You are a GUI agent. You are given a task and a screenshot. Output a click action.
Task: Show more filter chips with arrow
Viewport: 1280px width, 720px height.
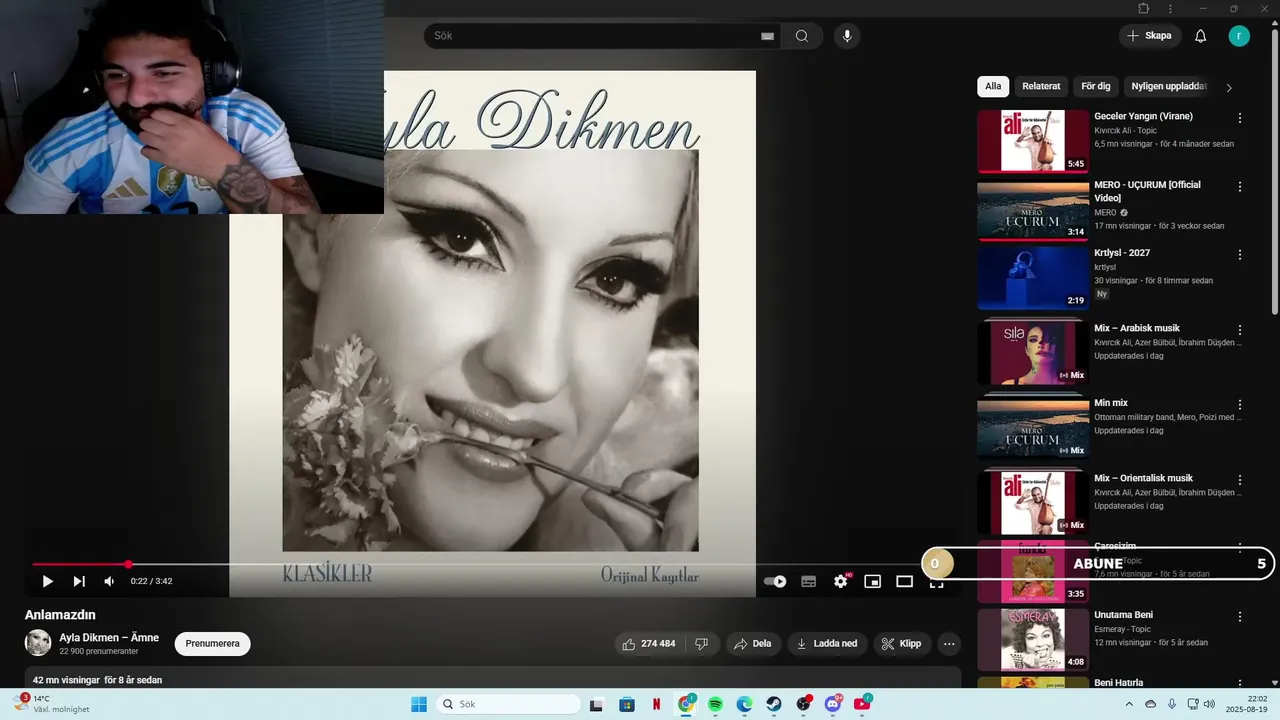pos(1229,87)
